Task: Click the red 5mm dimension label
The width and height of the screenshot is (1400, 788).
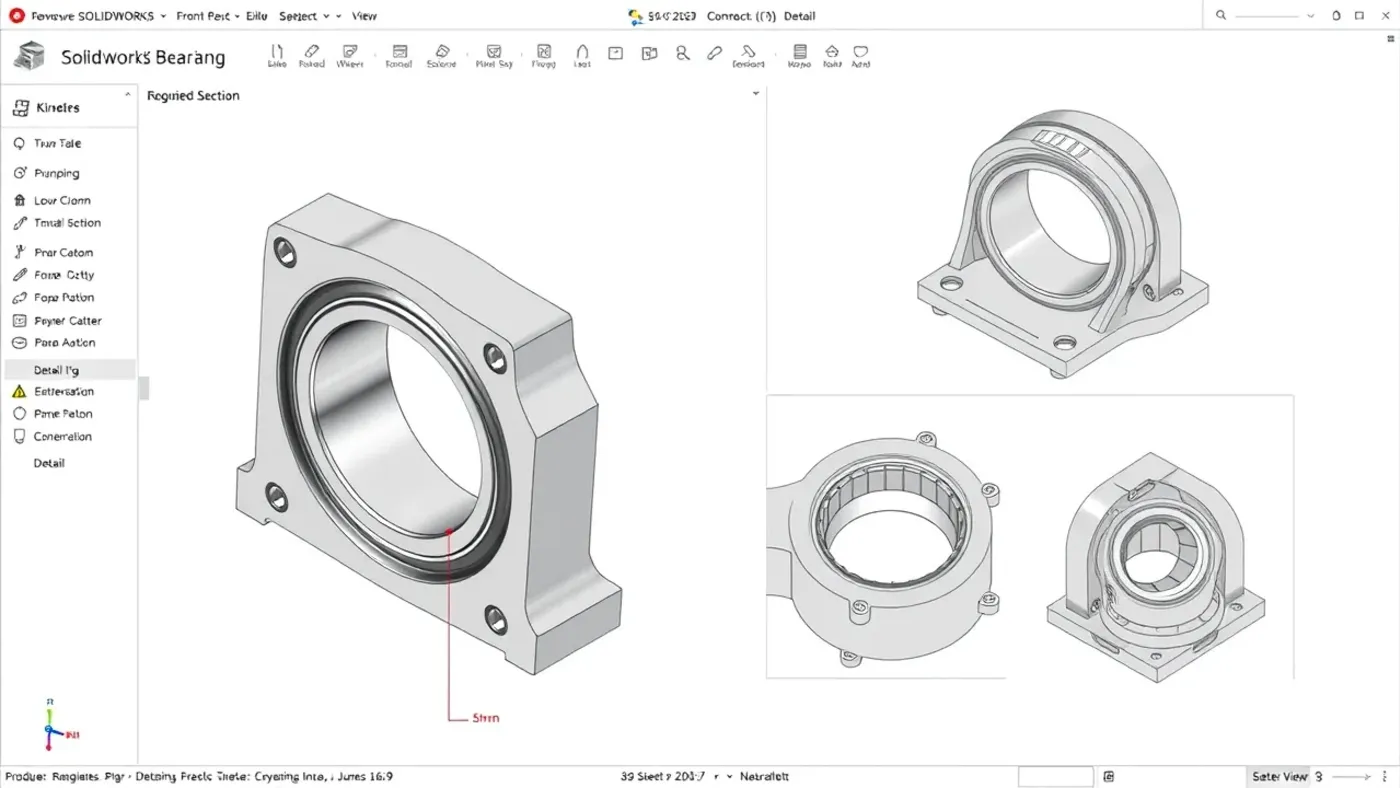Action: tap(486, 718)
